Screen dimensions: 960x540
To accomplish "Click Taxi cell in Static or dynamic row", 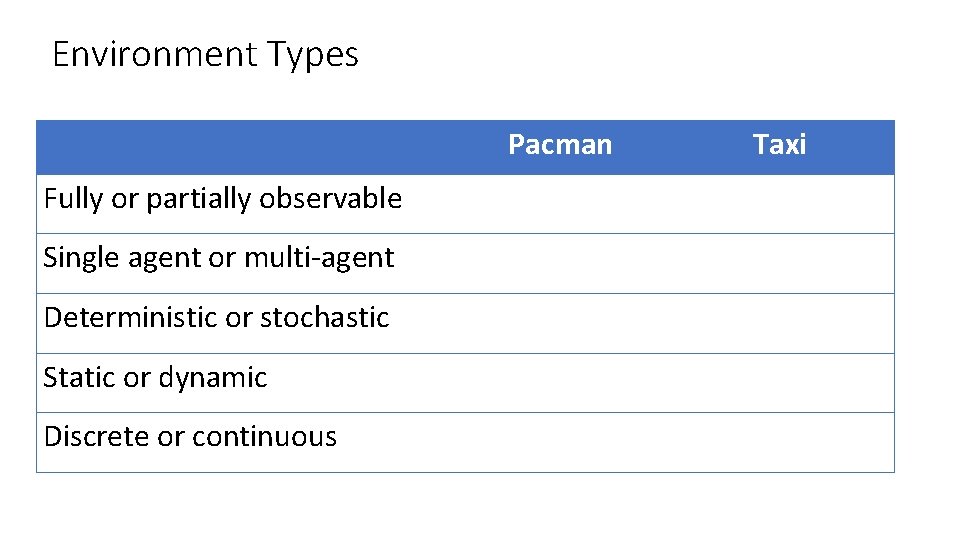I will pyautogui.click(x=779, y=382).
